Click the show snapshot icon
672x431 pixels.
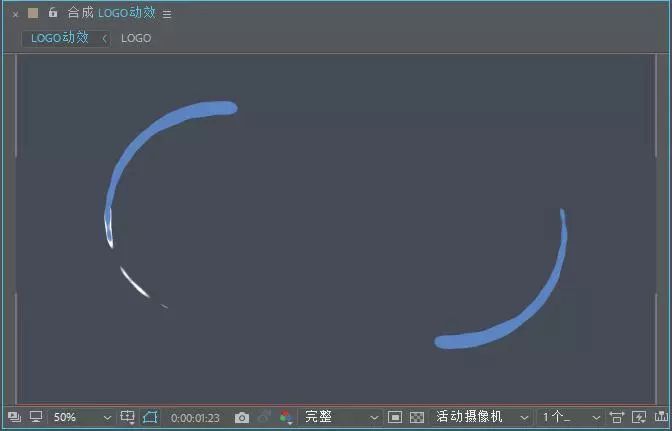point(264,417)
